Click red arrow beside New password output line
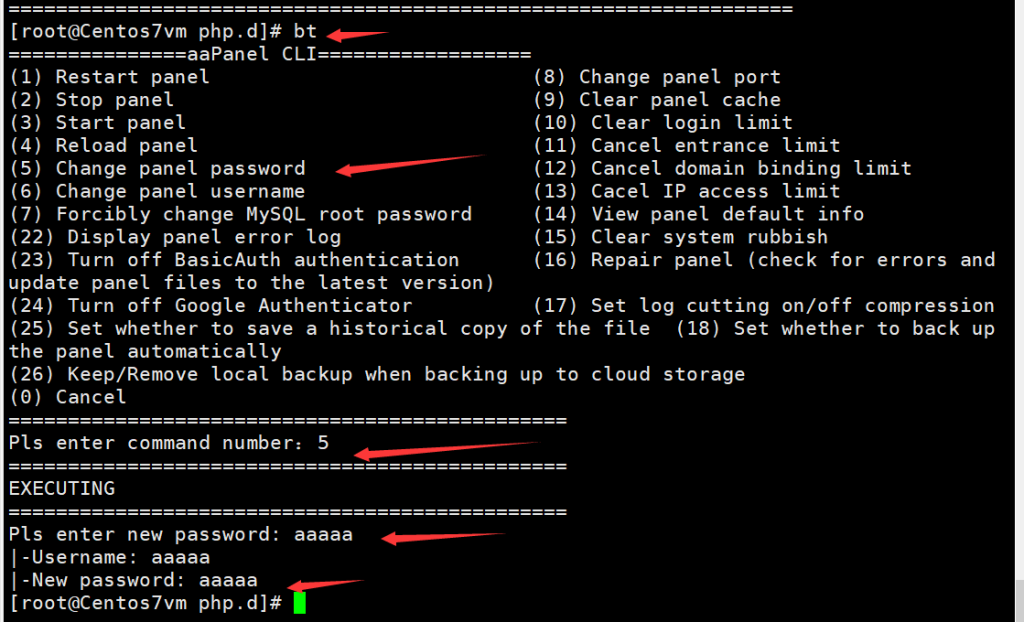Image resolution: width=1024 pixels, height=622 pixels. 325,584
